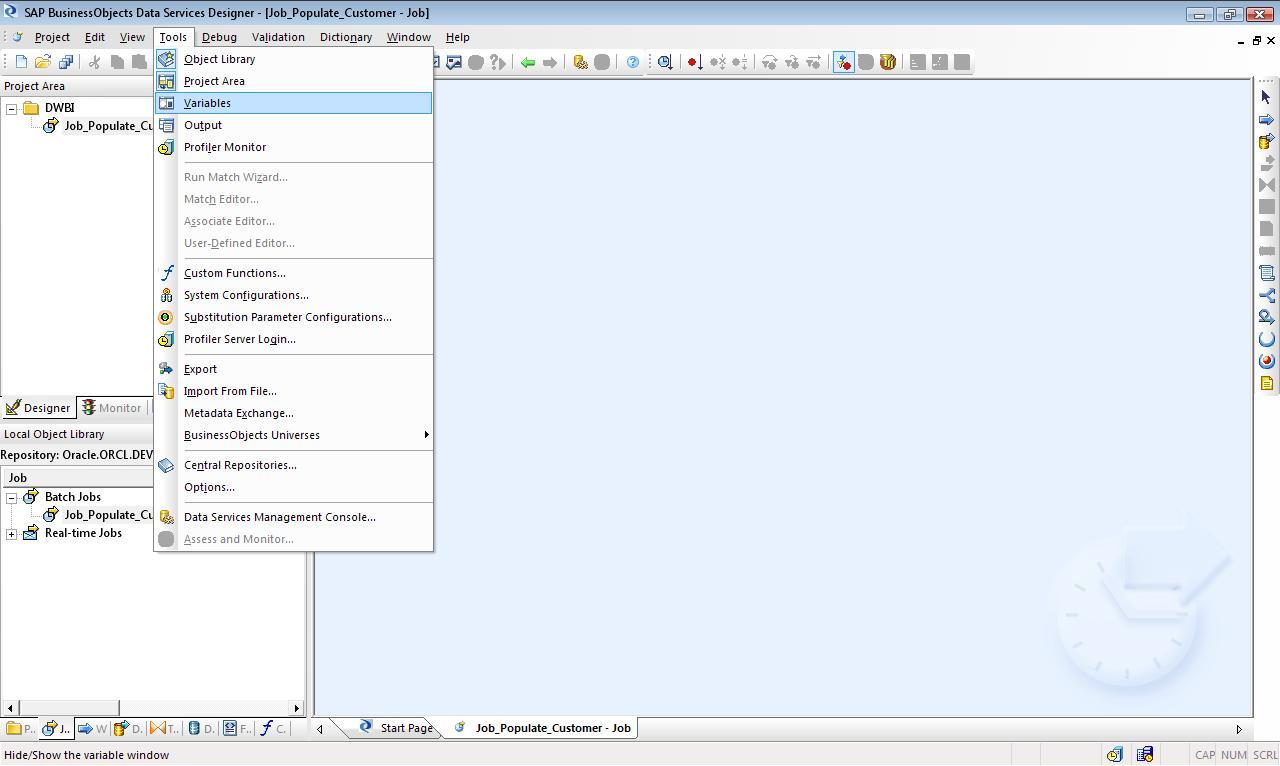Open the Projects tab in the object library
Image resolution: width=1280 pixels, height=766 pixels.
(20, 728)
